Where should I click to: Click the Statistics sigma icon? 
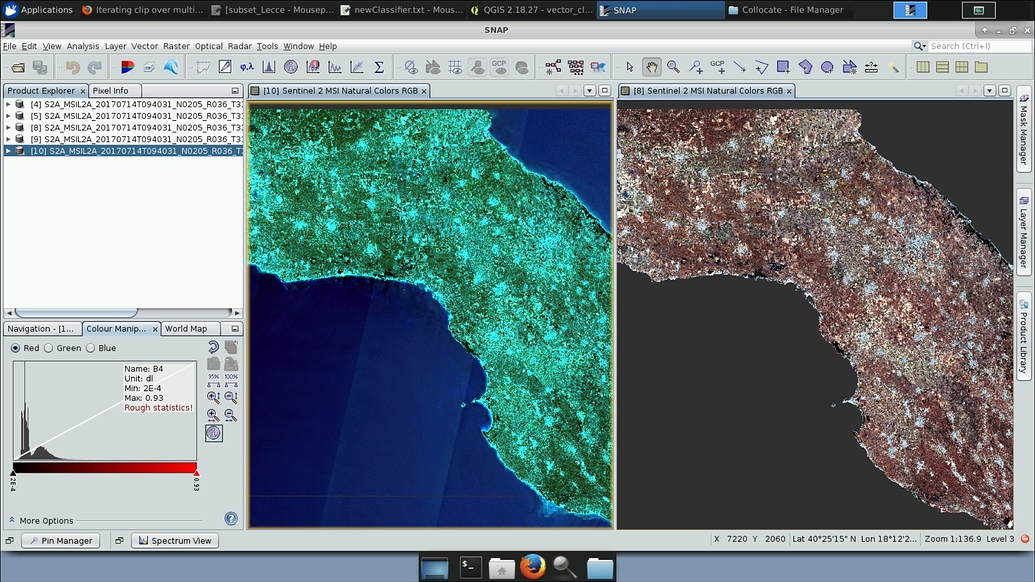click(x=379, y=67)
